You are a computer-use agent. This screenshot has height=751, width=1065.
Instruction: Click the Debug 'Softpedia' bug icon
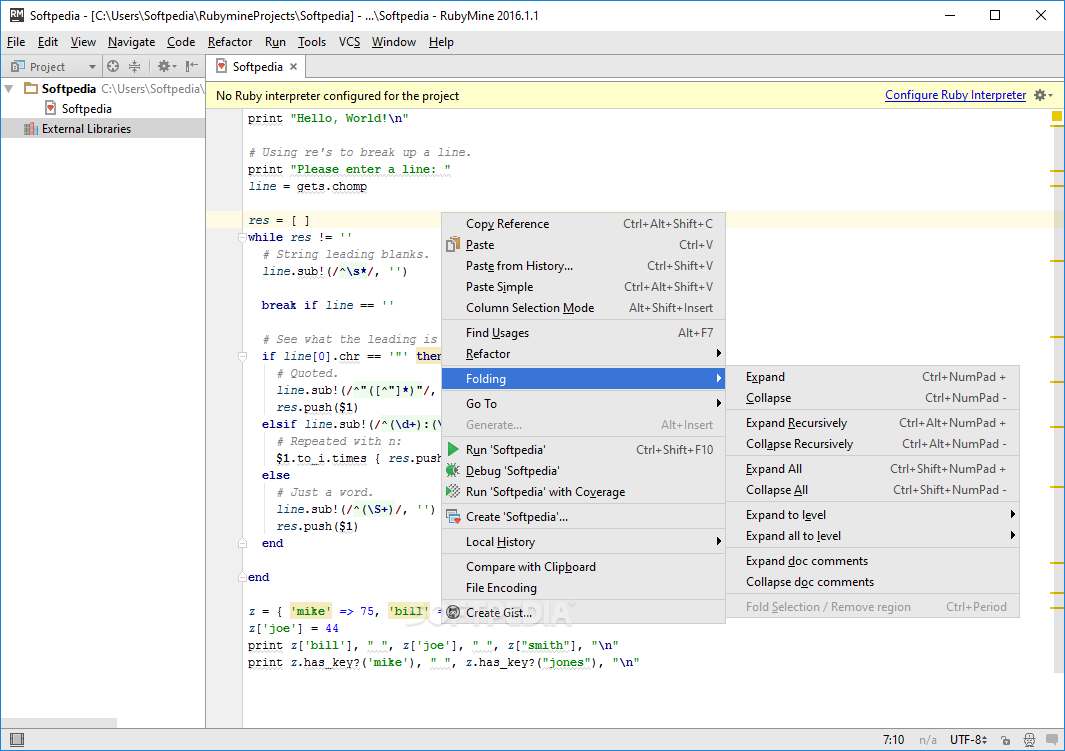[x=453, y=471]
